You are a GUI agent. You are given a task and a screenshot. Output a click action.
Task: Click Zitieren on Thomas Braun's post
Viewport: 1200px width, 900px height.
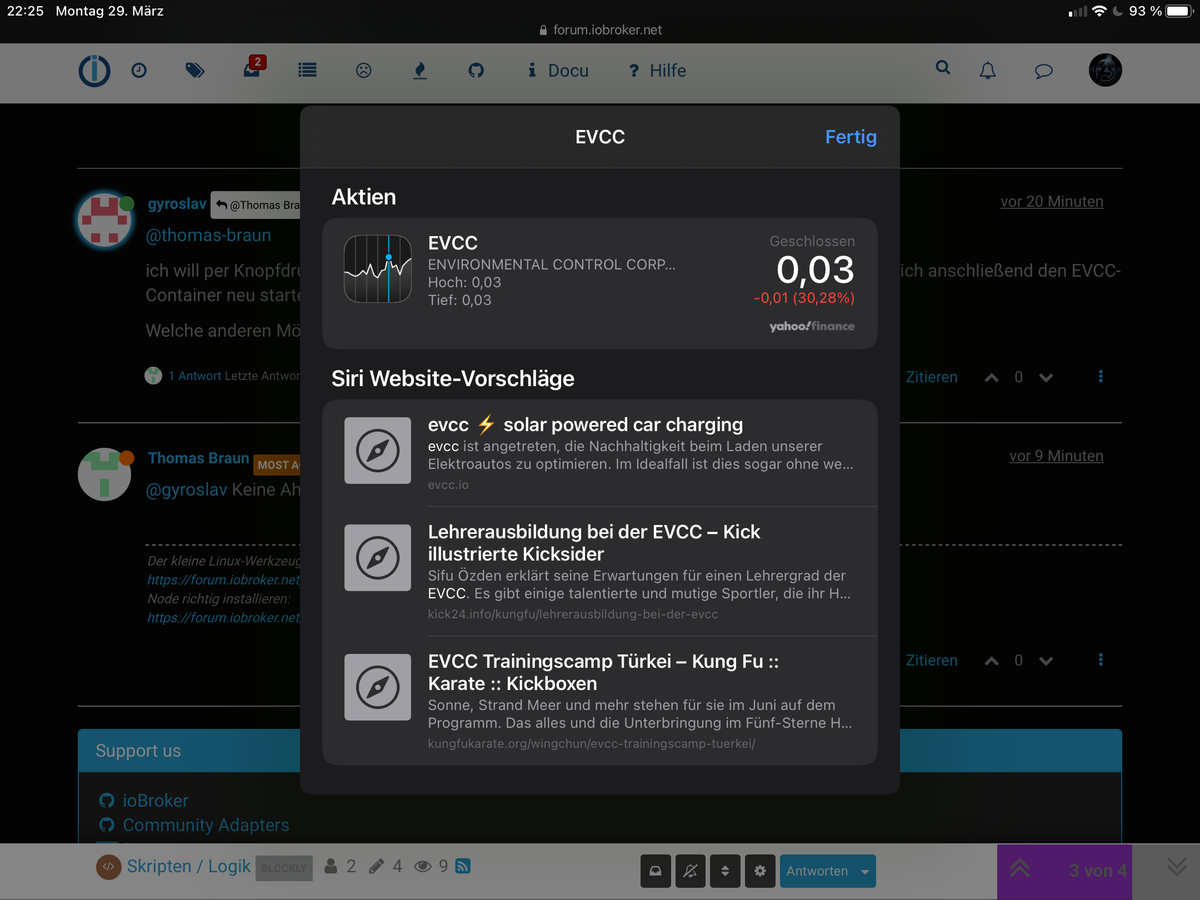pyautogui.click(x=931, y=660)
